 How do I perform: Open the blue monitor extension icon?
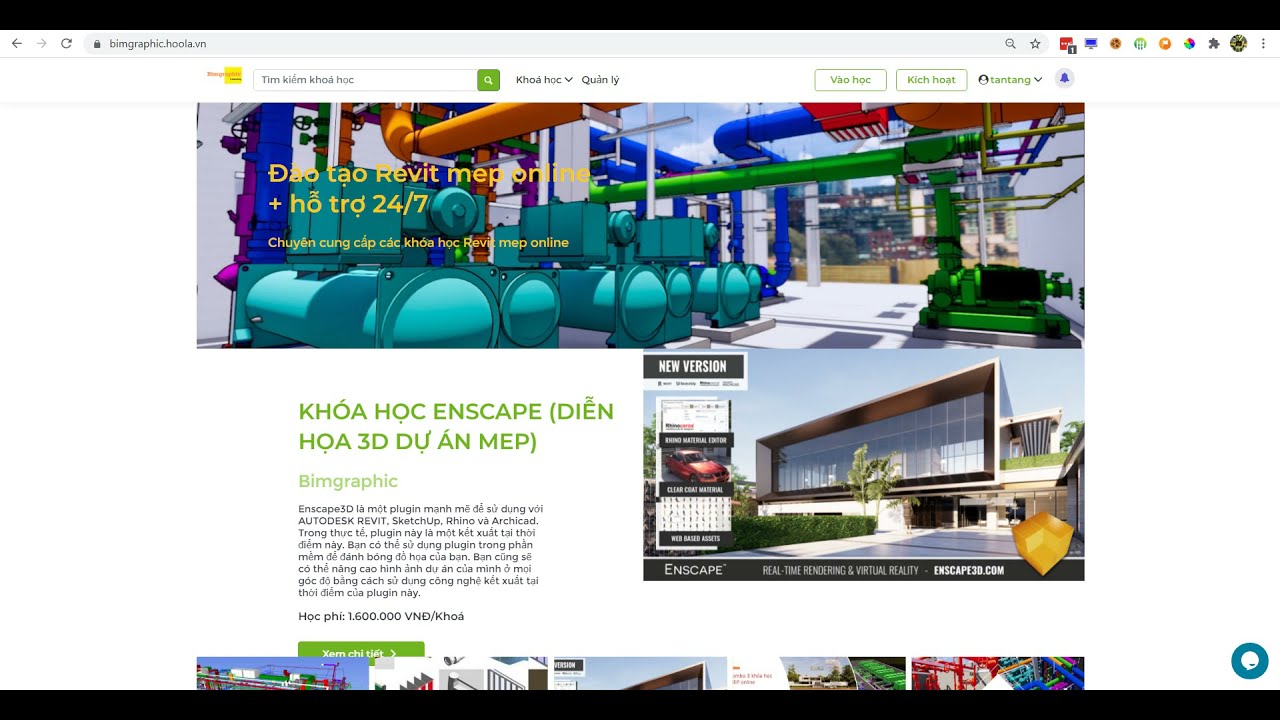pos(1091,44)
